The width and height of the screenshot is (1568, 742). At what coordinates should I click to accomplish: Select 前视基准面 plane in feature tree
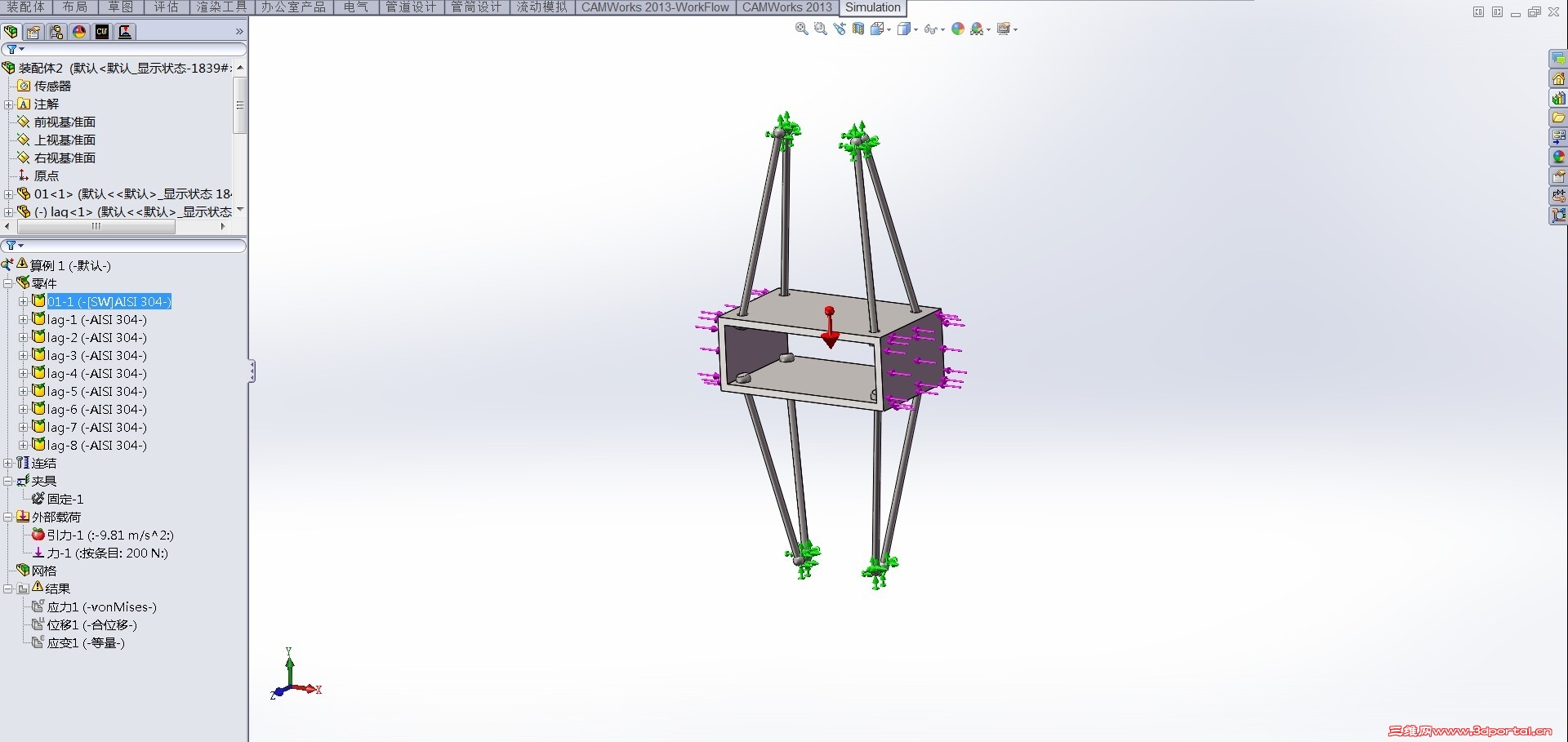[65, 122]
